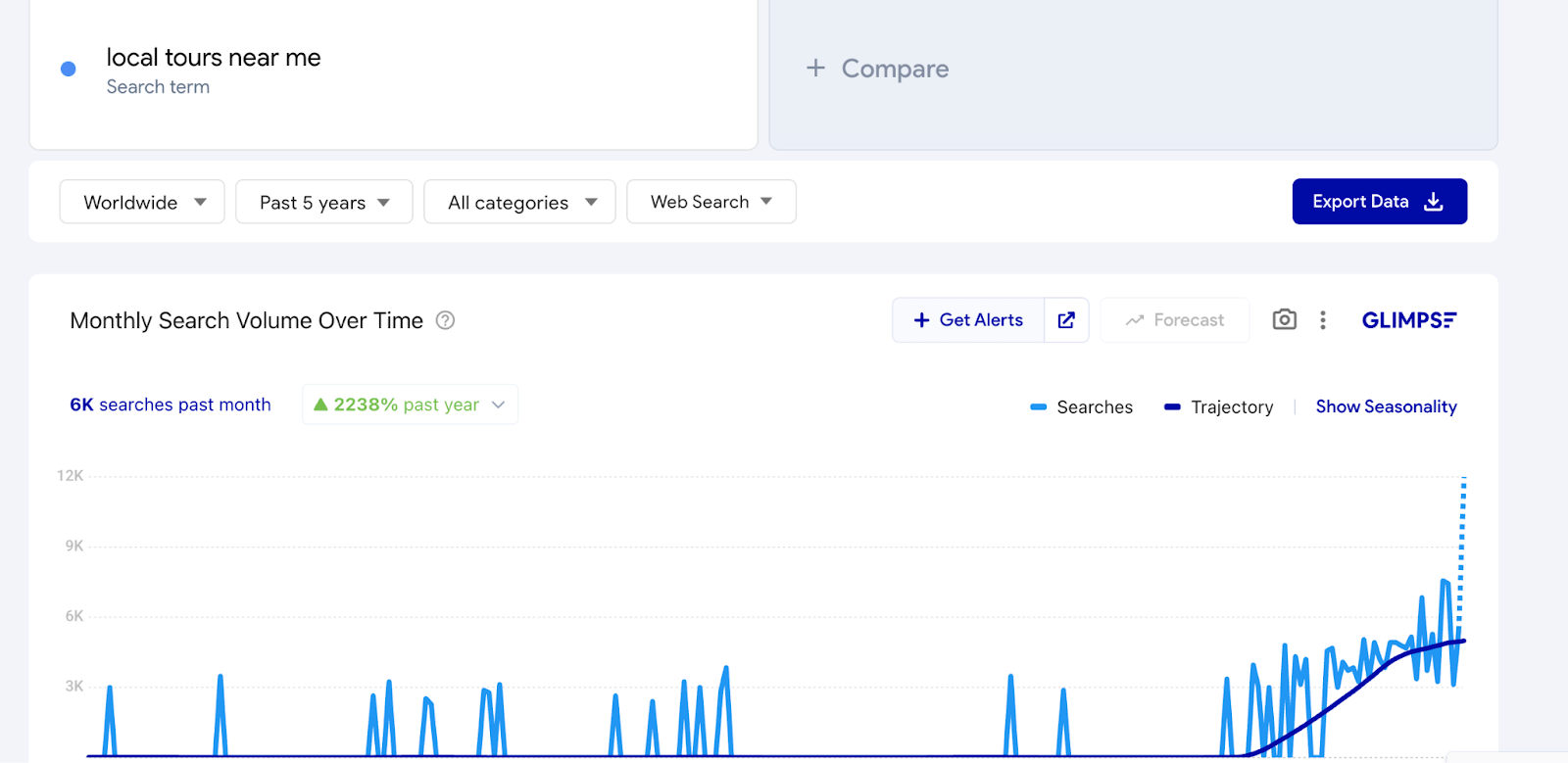Click the Forecast button
Viewport: 1568px width, 763px height.
point(1175,320)
